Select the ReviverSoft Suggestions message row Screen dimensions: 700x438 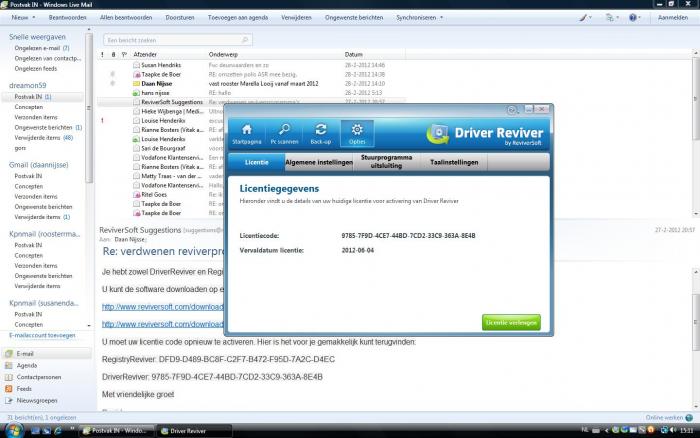(x=252, y=102)
